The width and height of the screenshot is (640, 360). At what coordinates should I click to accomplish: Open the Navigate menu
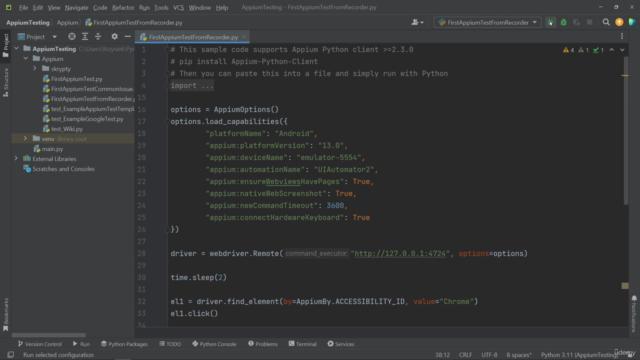(76, 7)
